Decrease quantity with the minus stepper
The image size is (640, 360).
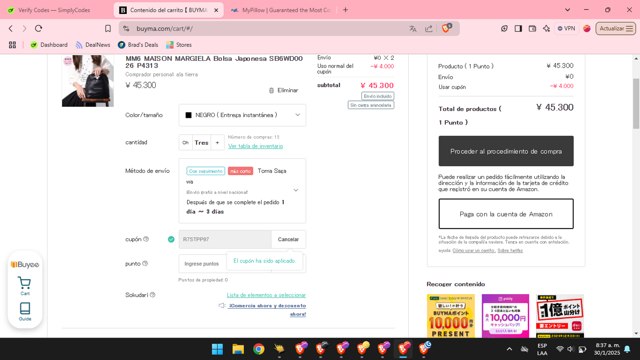pyautogui.click(x=186, y=142)
